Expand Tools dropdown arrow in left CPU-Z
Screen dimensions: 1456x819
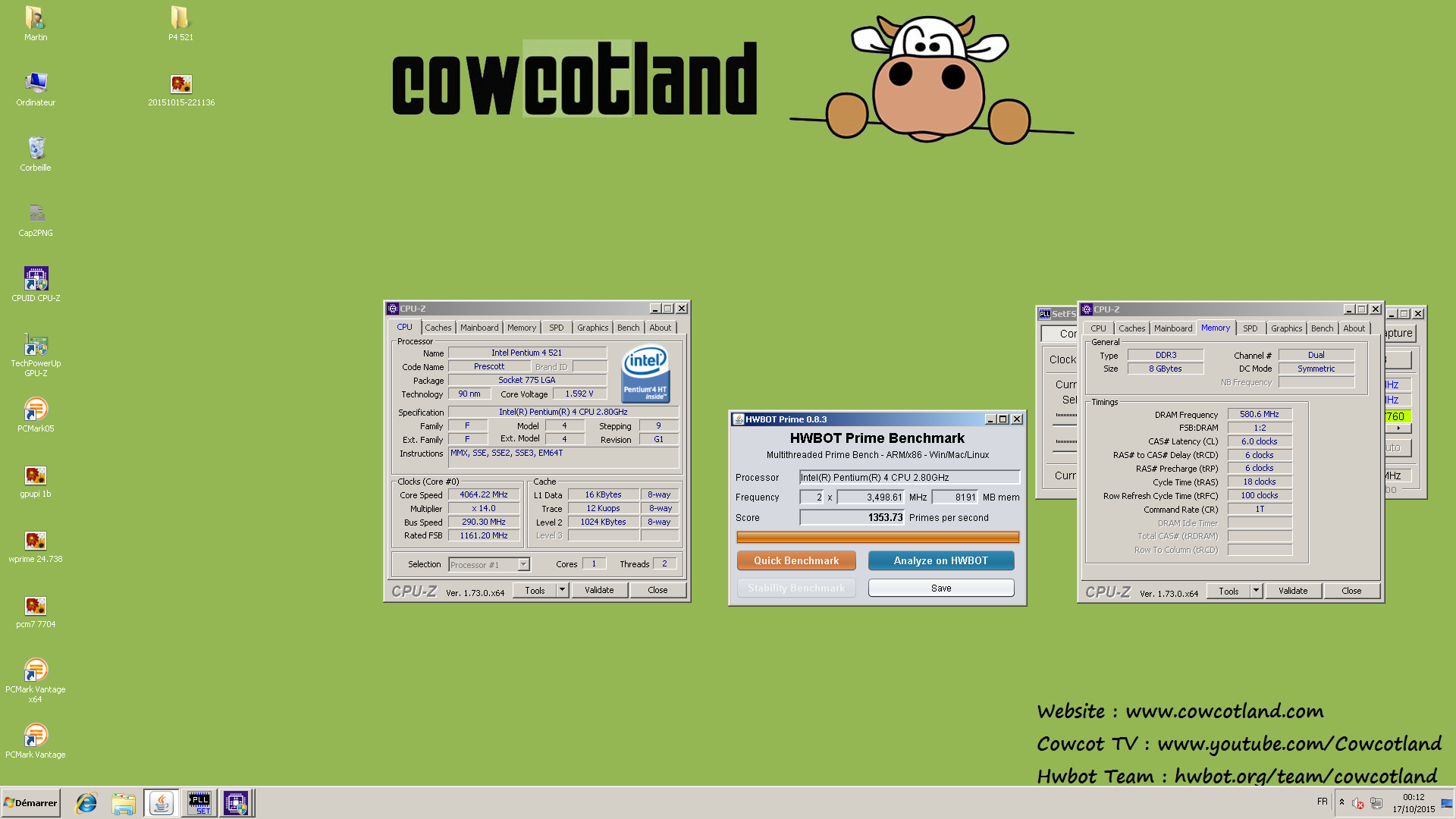pos(562,590)
